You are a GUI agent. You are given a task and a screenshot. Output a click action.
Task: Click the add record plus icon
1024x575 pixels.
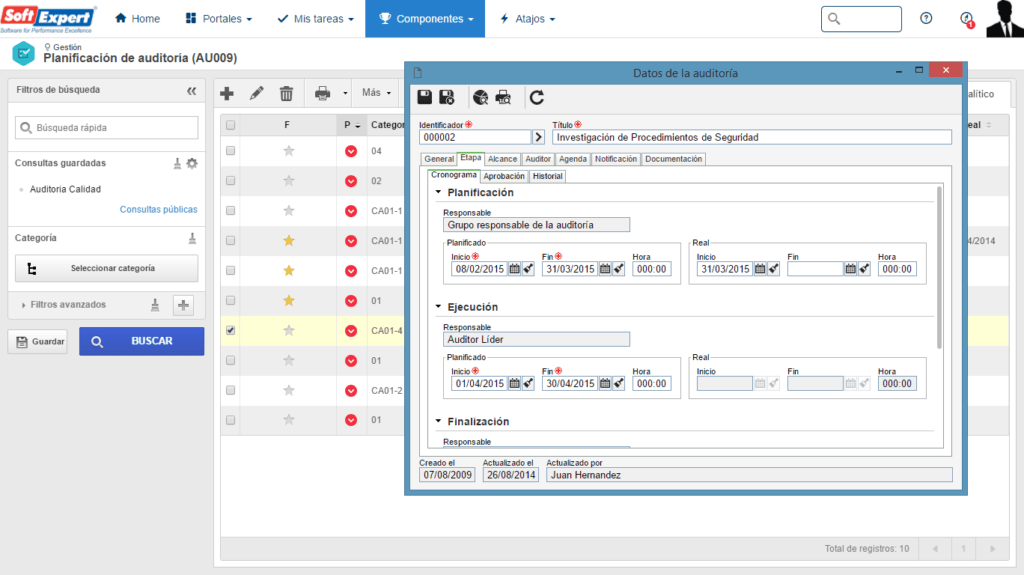[x=227, y=93]
